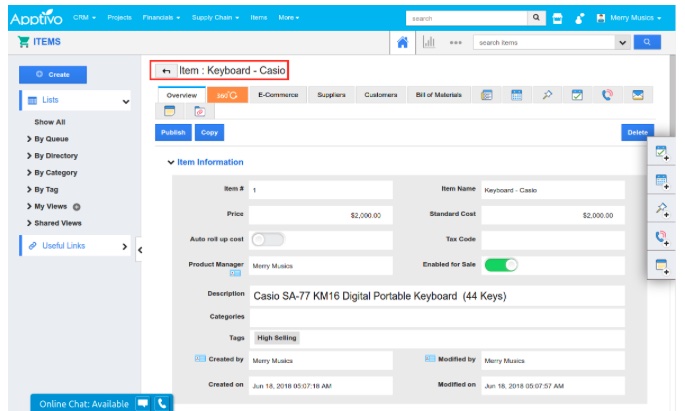Go to Items home icon

click(402, 42)
